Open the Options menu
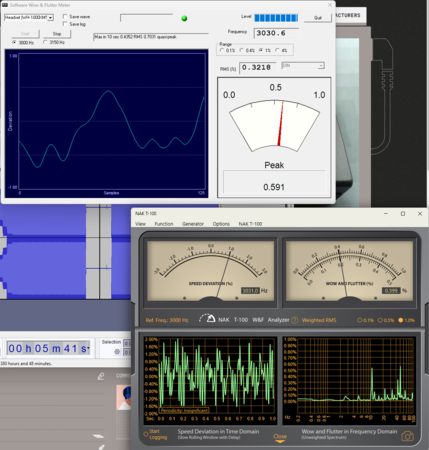 pyautogui.click(x=221, y=224)
